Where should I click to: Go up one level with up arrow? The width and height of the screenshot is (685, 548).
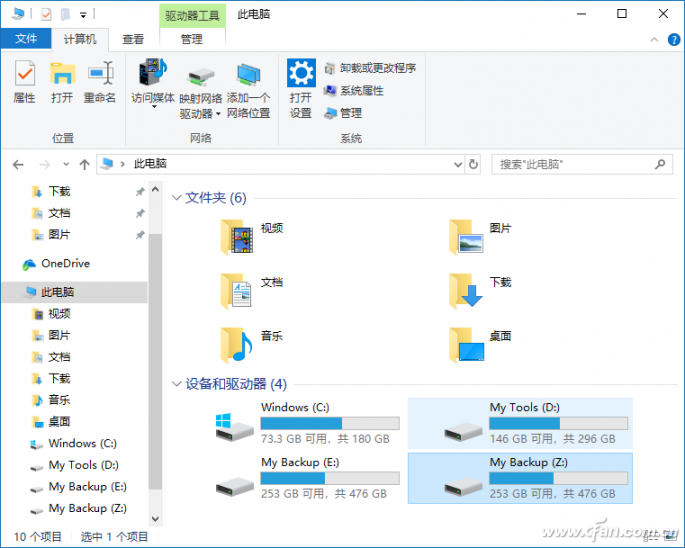85,164
